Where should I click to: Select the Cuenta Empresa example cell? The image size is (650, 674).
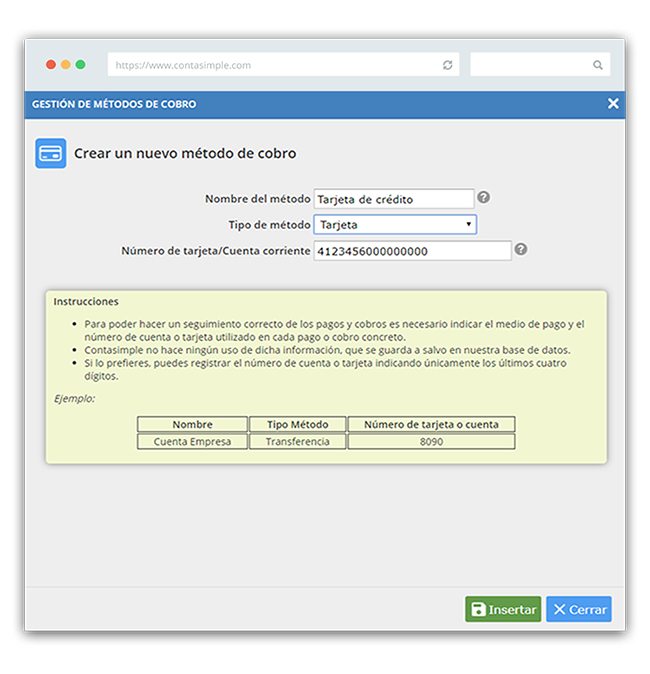(192, 441)
